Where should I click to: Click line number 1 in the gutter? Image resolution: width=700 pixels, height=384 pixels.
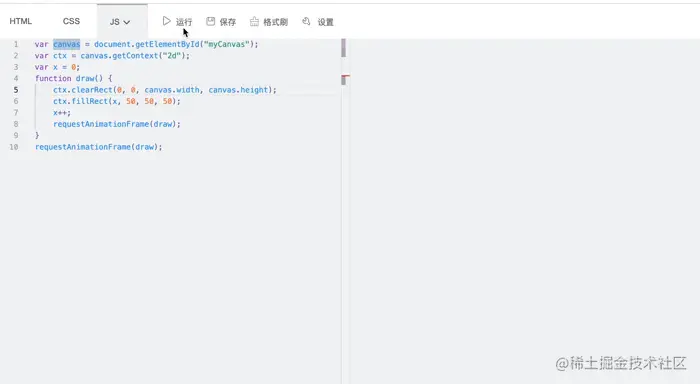point(16,44)
